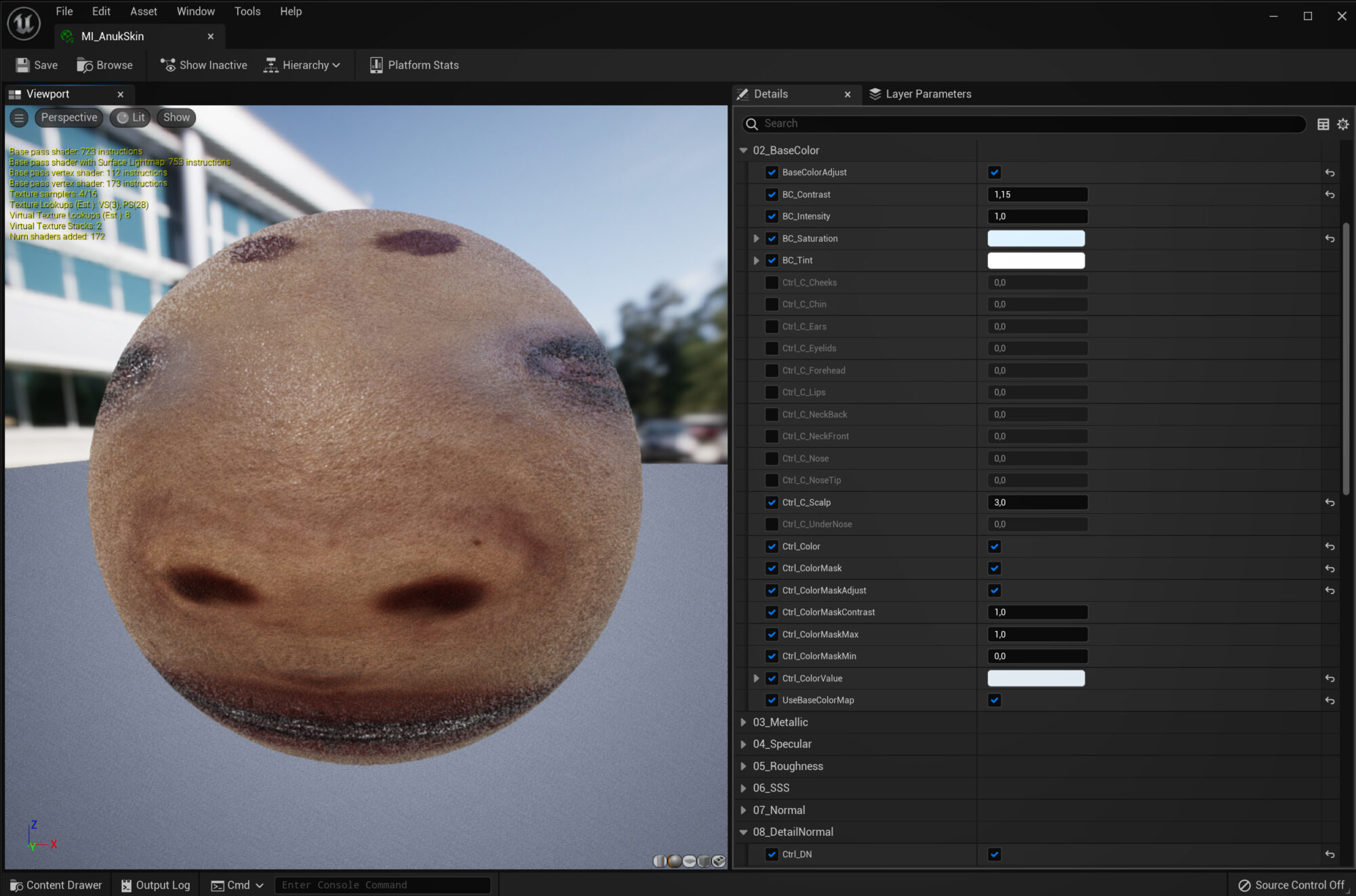Uncheck the UseBaseColorMap value checkbox
The width and height of the screenshot is (1356, 896).
(x=995, y=700)
